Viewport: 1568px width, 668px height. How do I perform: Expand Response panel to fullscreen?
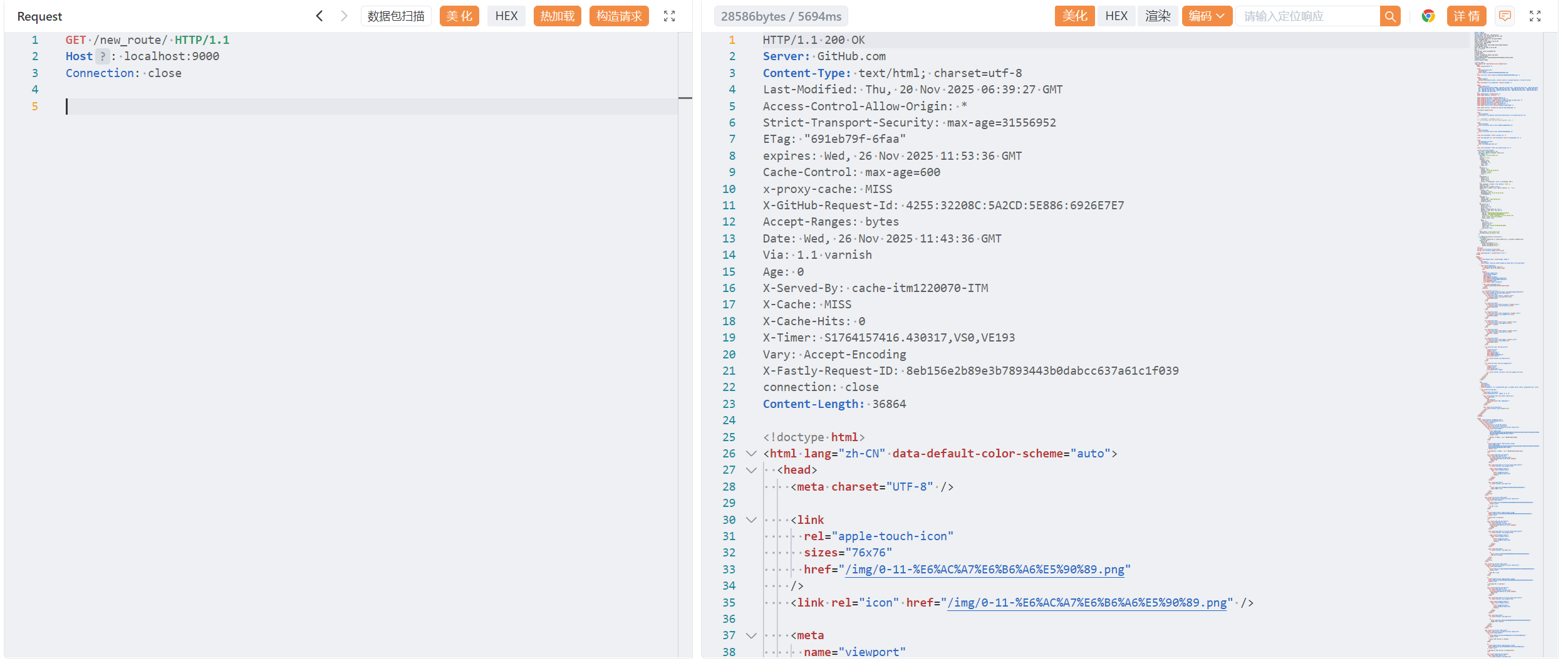(1535, 16)
